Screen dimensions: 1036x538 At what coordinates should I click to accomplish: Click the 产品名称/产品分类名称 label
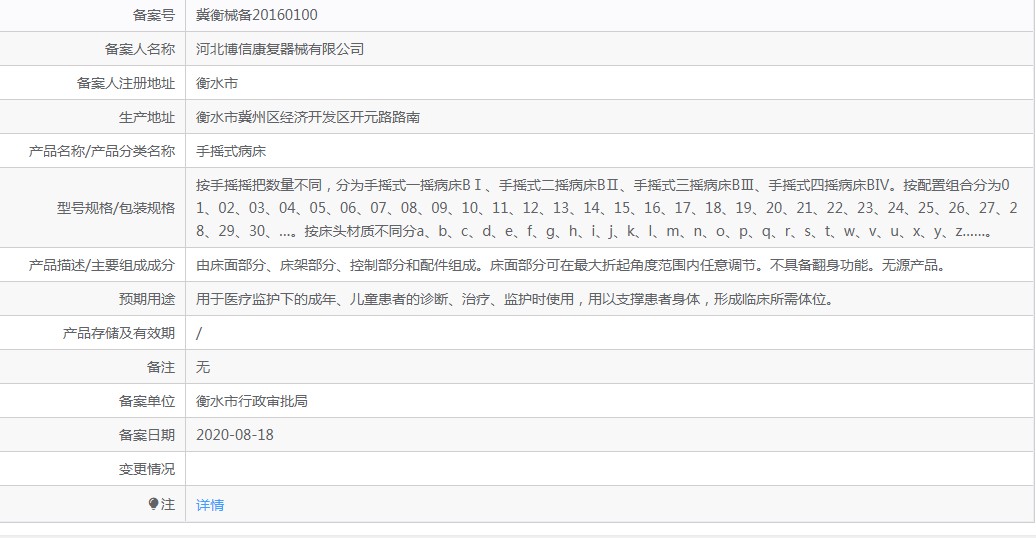tap(102, 151)
